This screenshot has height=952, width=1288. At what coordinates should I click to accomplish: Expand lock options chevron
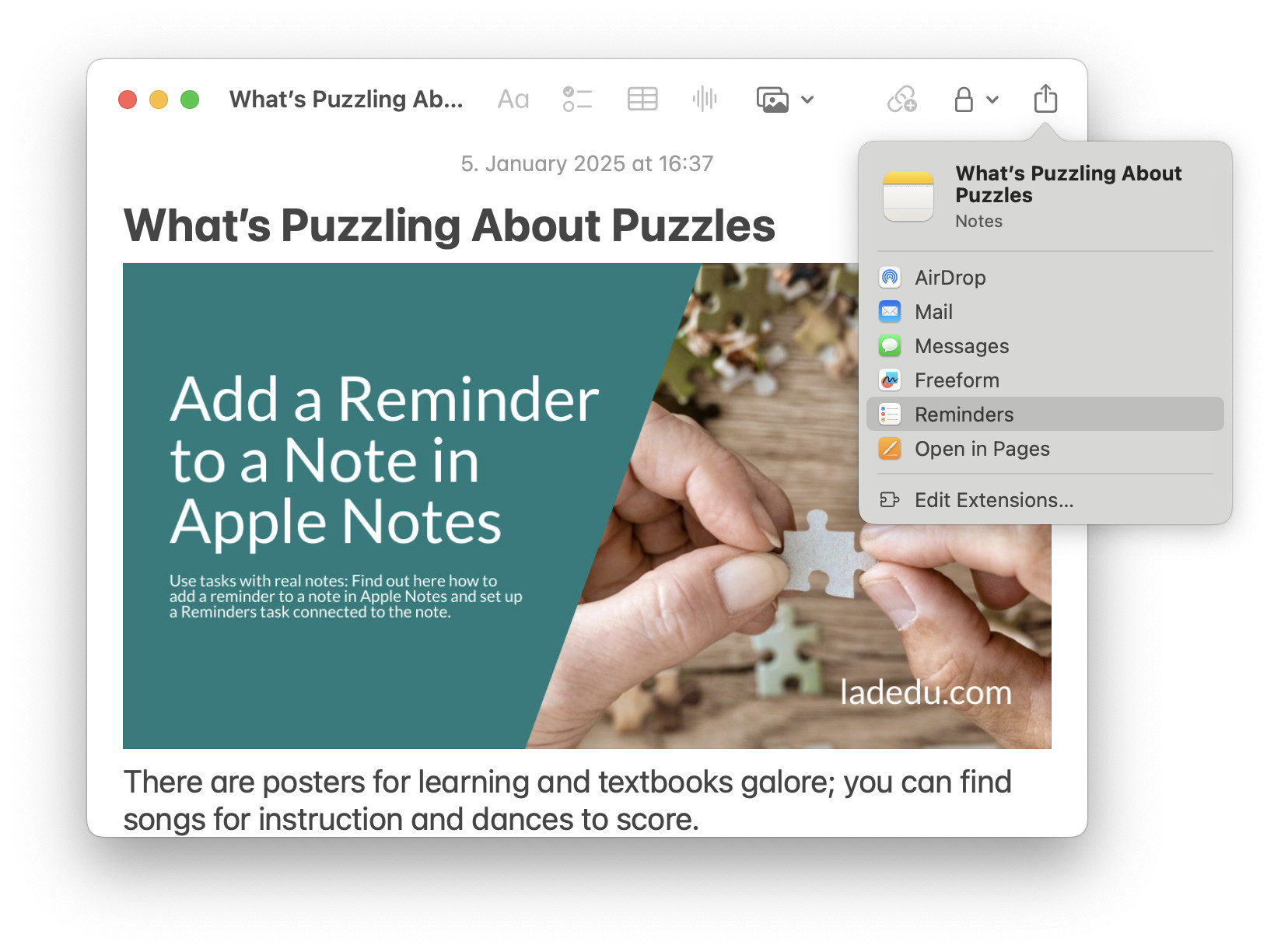click(992, 100)
